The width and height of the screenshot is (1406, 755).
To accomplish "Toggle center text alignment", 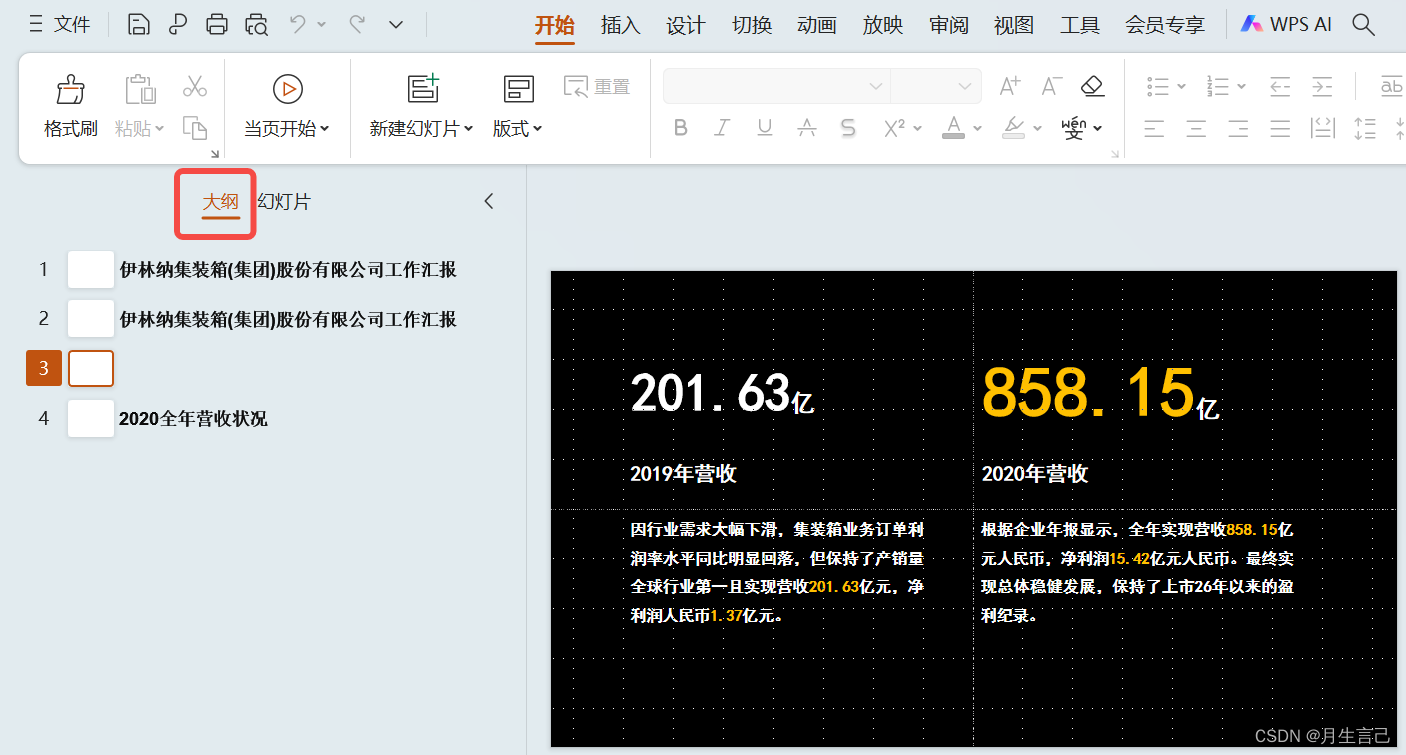I will (x=1196, y=128).
